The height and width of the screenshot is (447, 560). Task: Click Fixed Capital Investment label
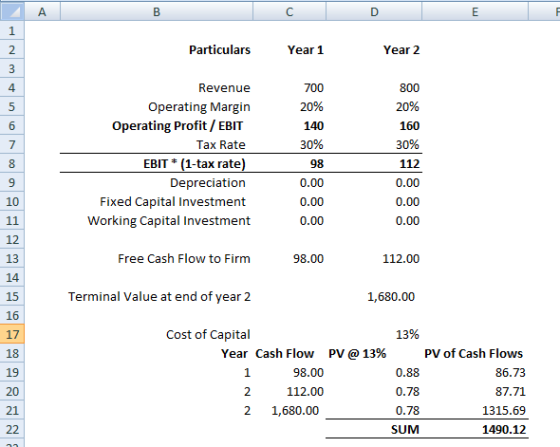[173, 202]
